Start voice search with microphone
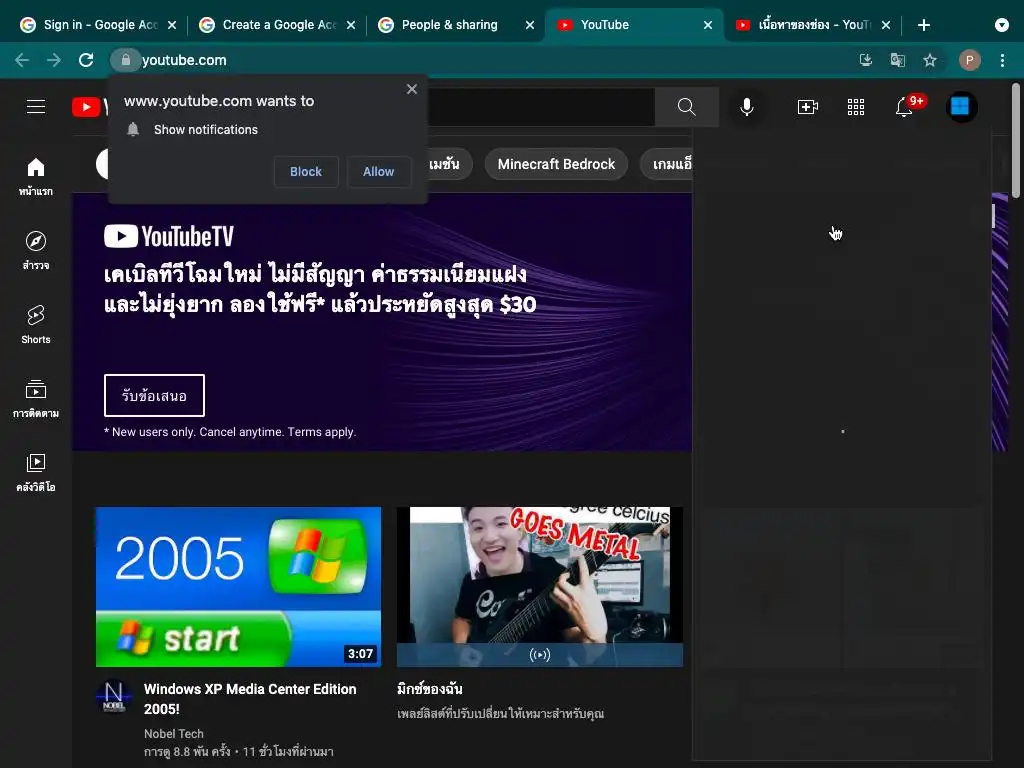The image size is (1024, 768). 746,106
